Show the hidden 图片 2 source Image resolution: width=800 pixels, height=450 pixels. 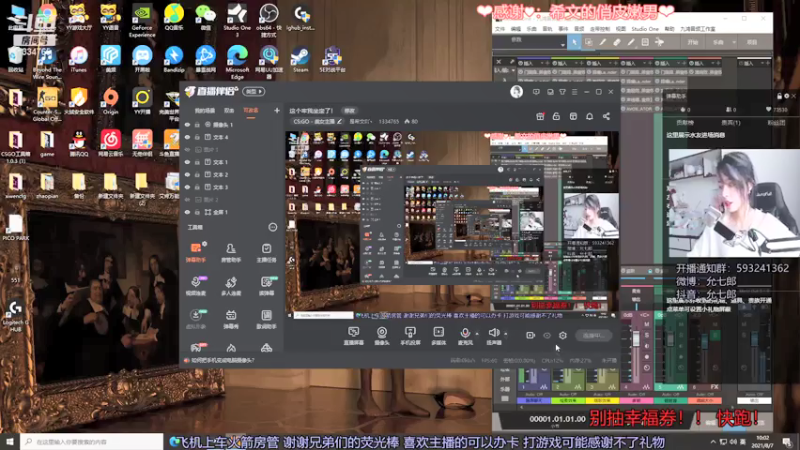(x=187, y=199)
